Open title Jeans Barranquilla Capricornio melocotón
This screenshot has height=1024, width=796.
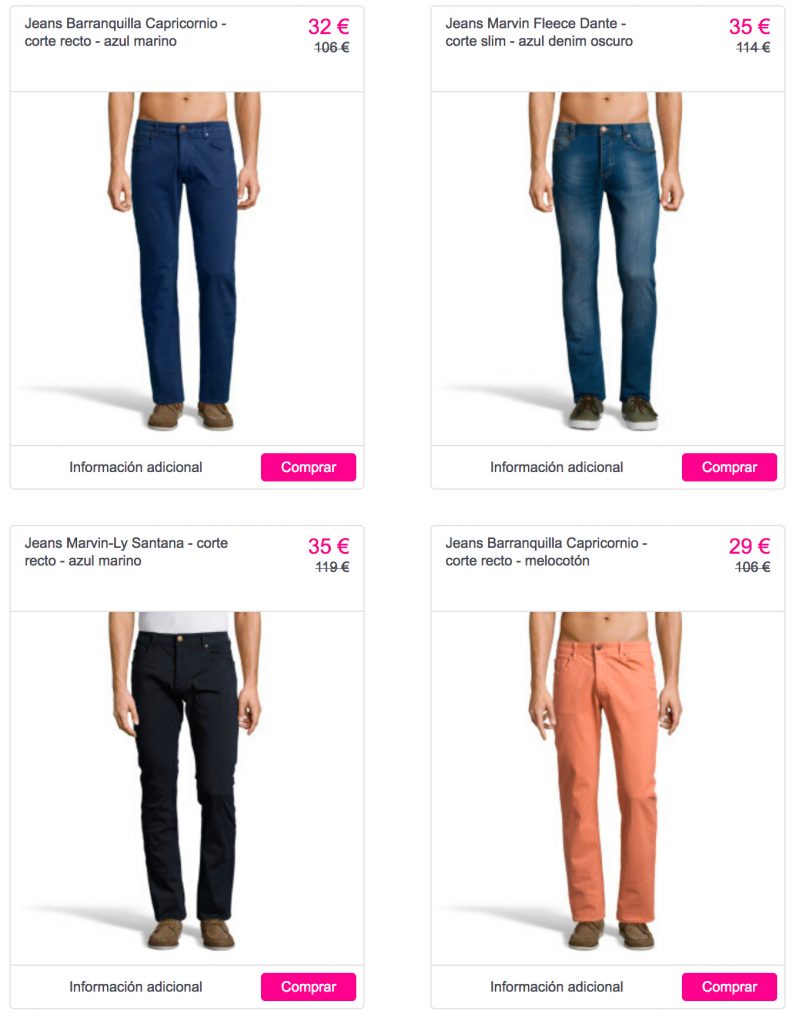coord(546,552)
